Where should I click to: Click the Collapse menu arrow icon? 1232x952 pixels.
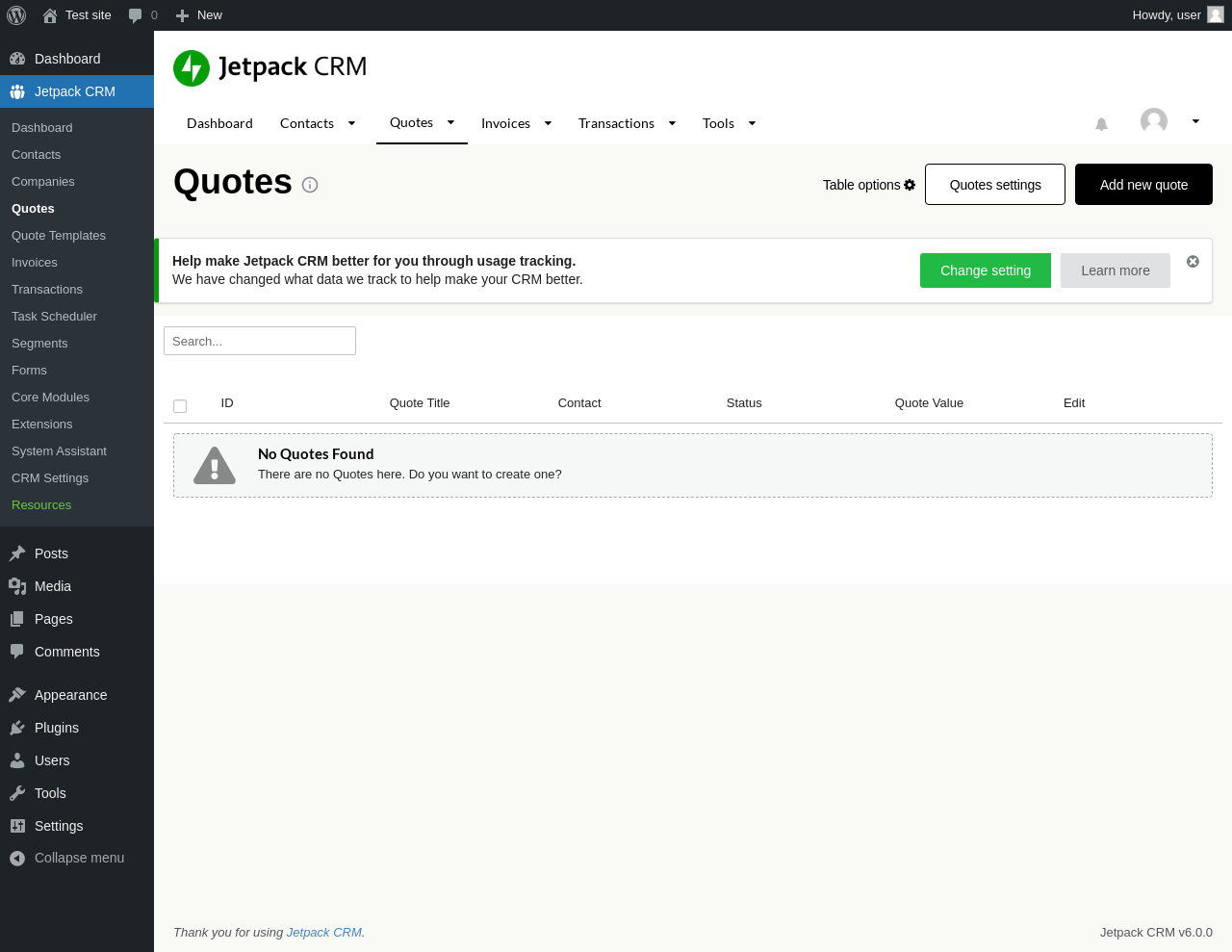(17, 859)
